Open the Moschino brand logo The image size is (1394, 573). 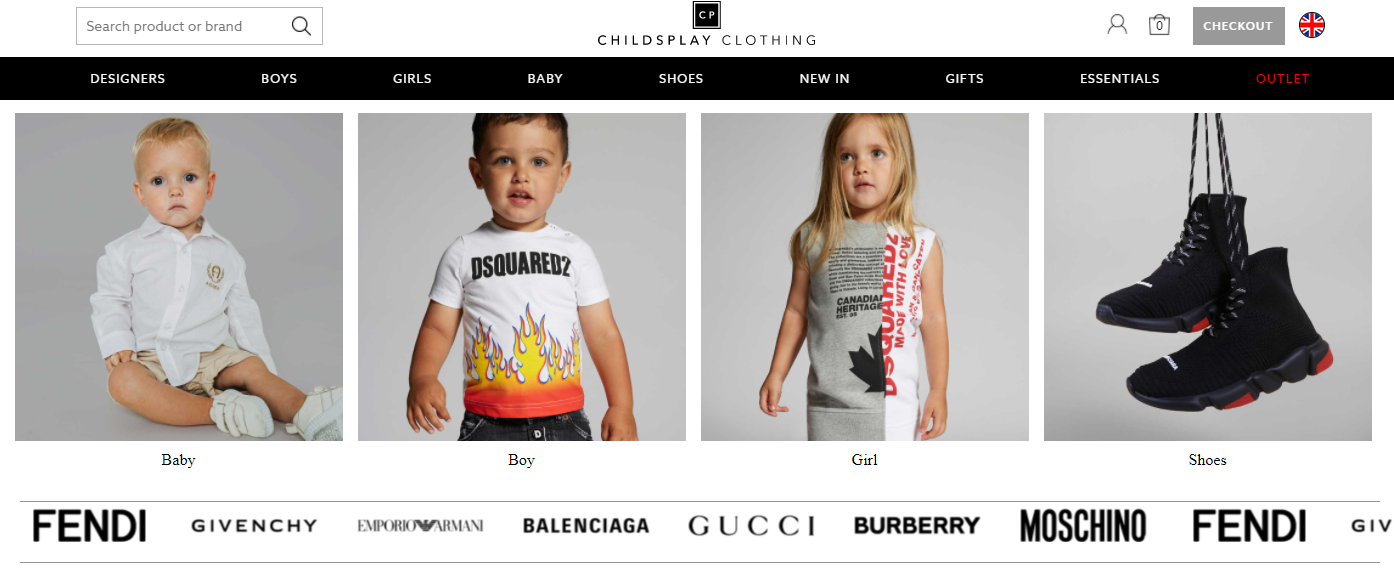click(x=1083, y=526)
